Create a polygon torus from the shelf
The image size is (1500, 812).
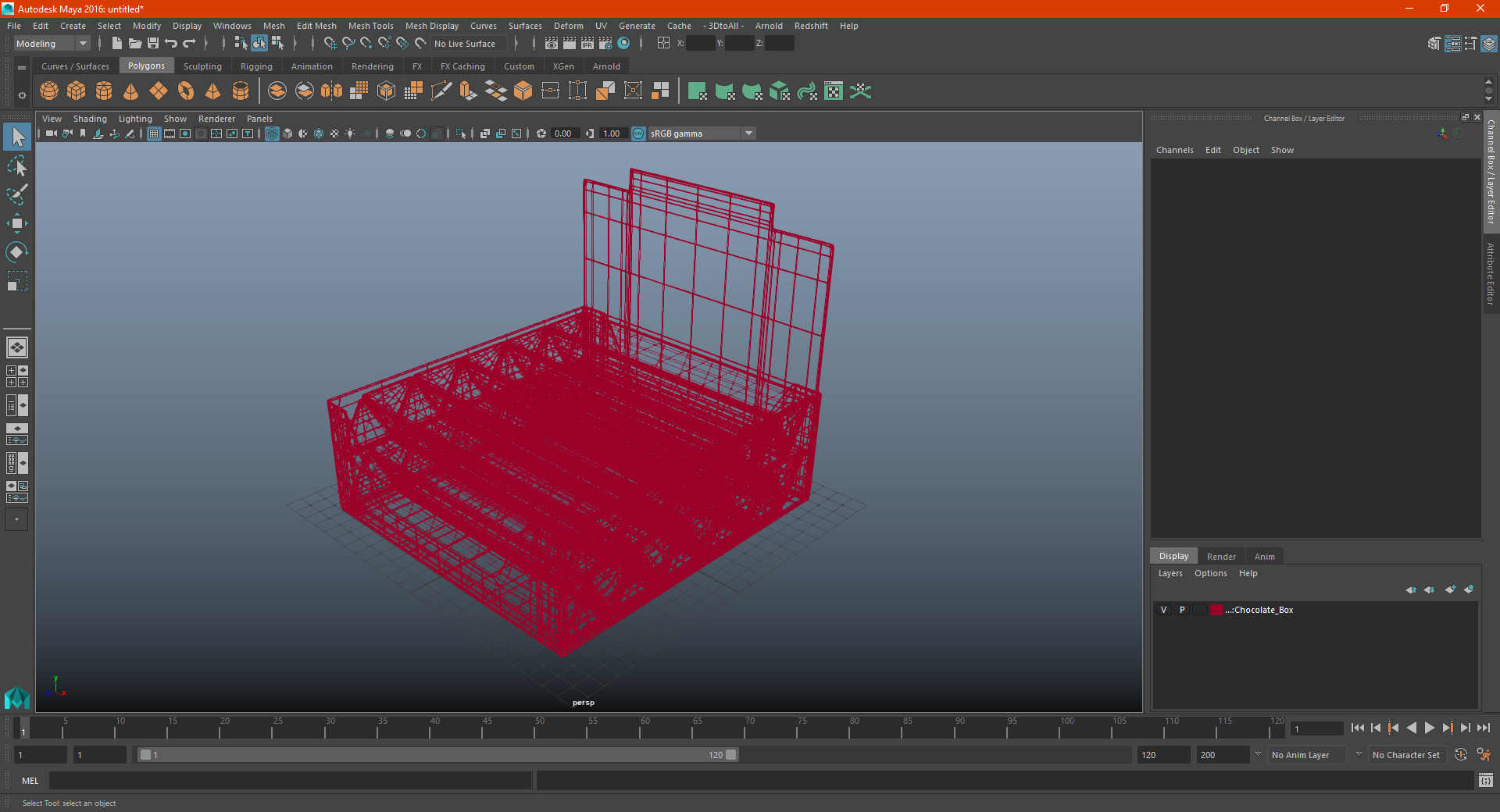tap(186, 91)
